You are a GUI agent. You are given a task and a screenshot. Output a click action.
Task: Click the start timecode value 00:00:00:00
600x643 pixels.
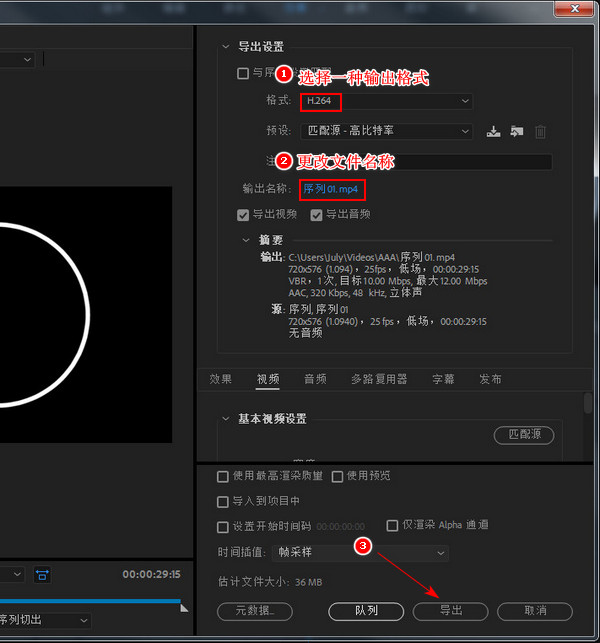pos(340,527)
